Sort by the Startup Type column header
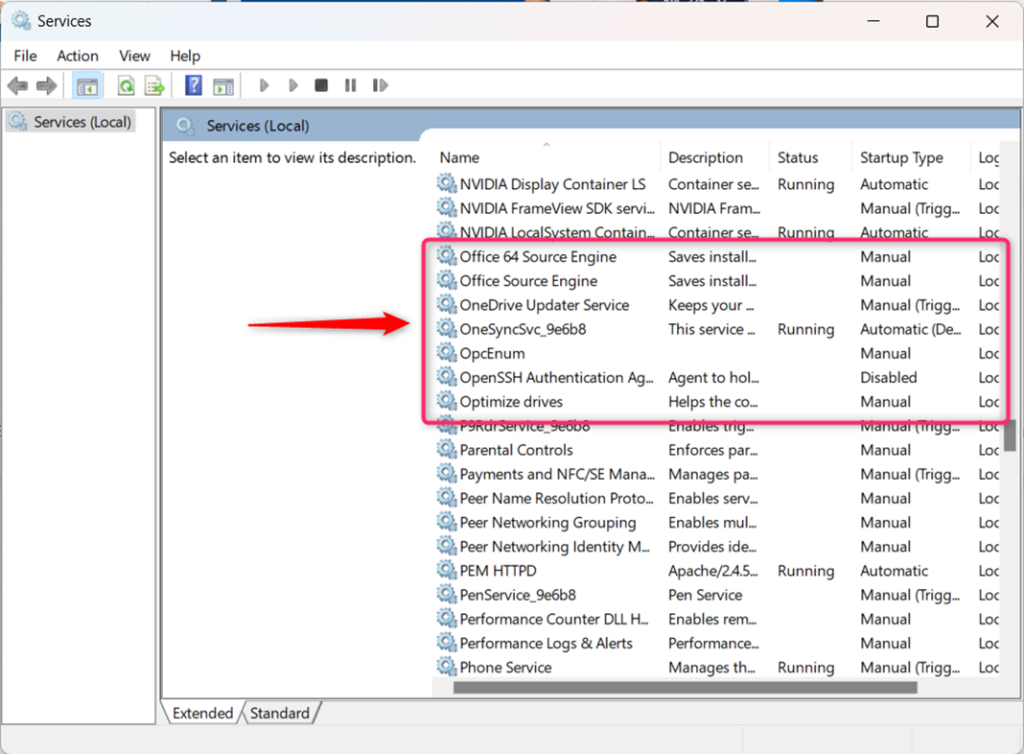 901,157
